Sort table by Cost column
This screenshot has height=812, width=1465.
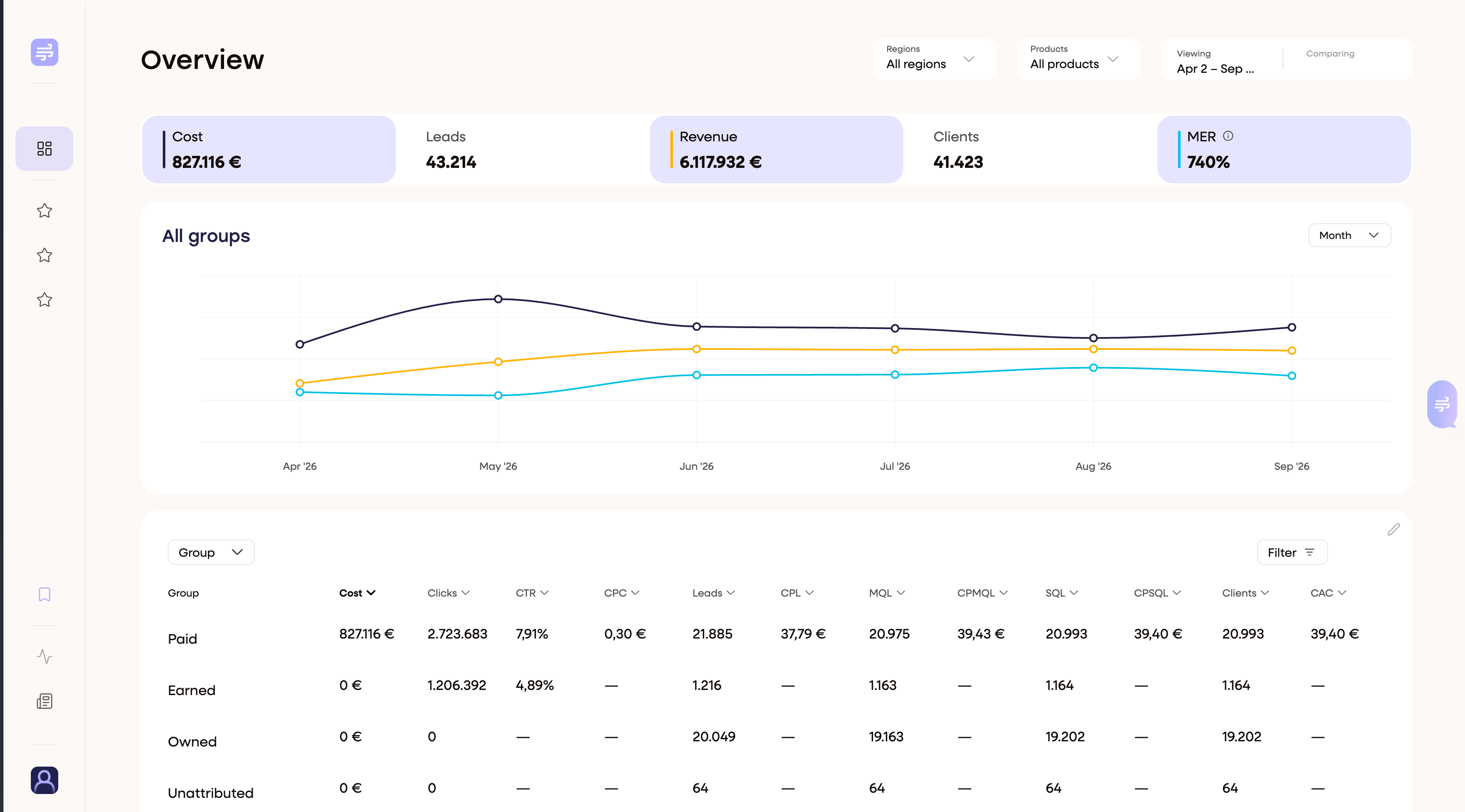[x=357, y=592]
